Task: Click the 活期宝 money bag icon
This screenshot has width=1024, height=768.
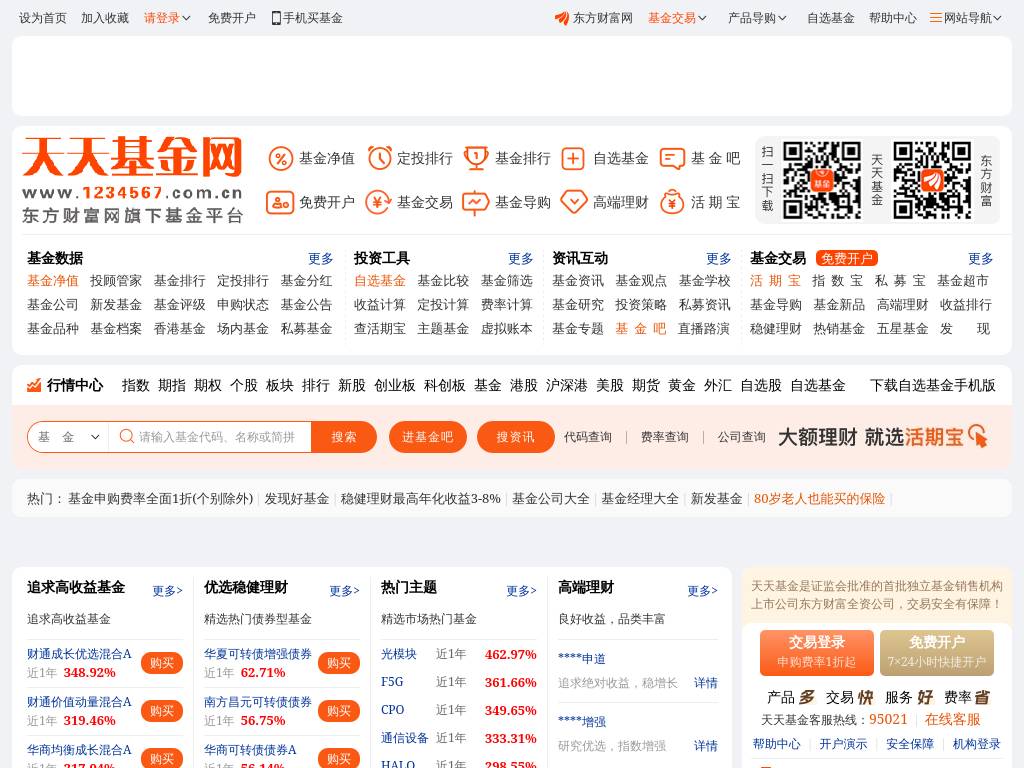Action: (x=672, y=202)
